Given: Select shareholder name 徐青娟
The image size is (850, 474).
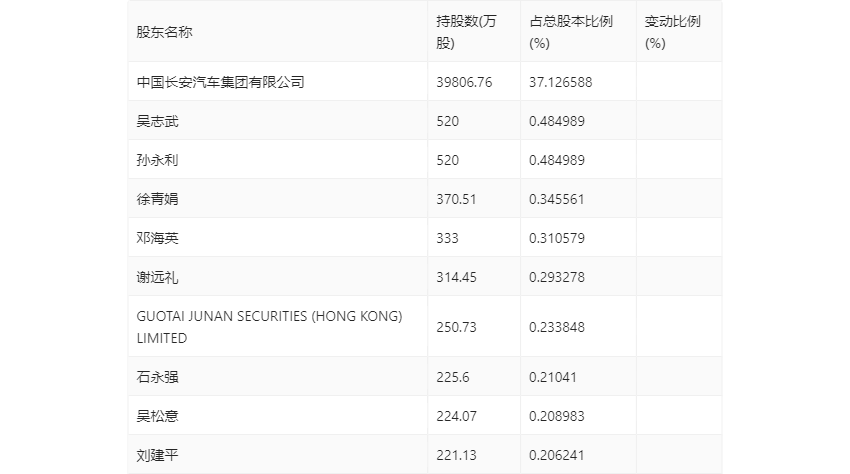Looking at the screenshot, I should point(157,199).
